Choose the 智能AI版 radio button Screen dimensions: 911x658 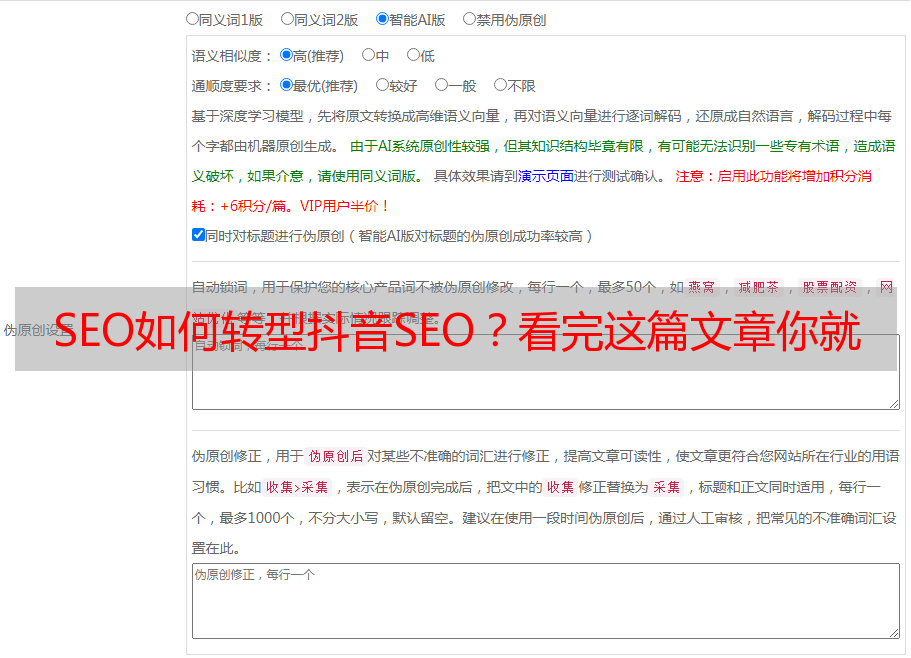382,19
